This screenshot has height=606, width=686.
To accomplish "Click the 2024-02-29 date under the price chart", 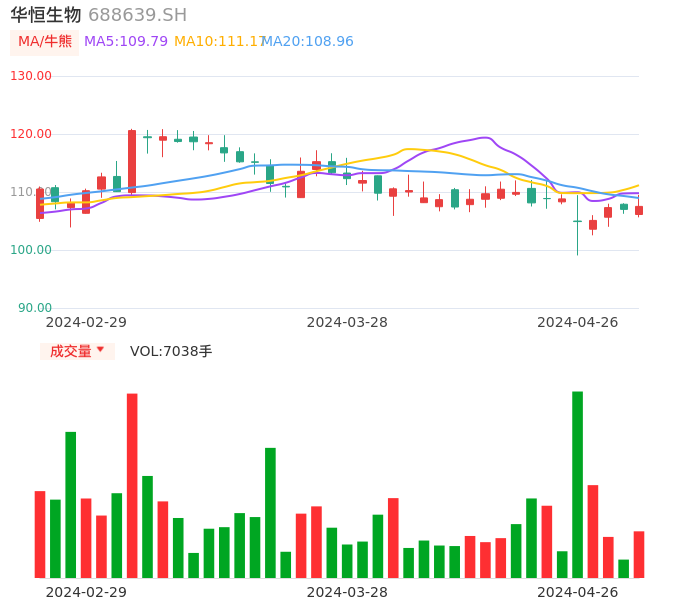I will coord(86,322).
